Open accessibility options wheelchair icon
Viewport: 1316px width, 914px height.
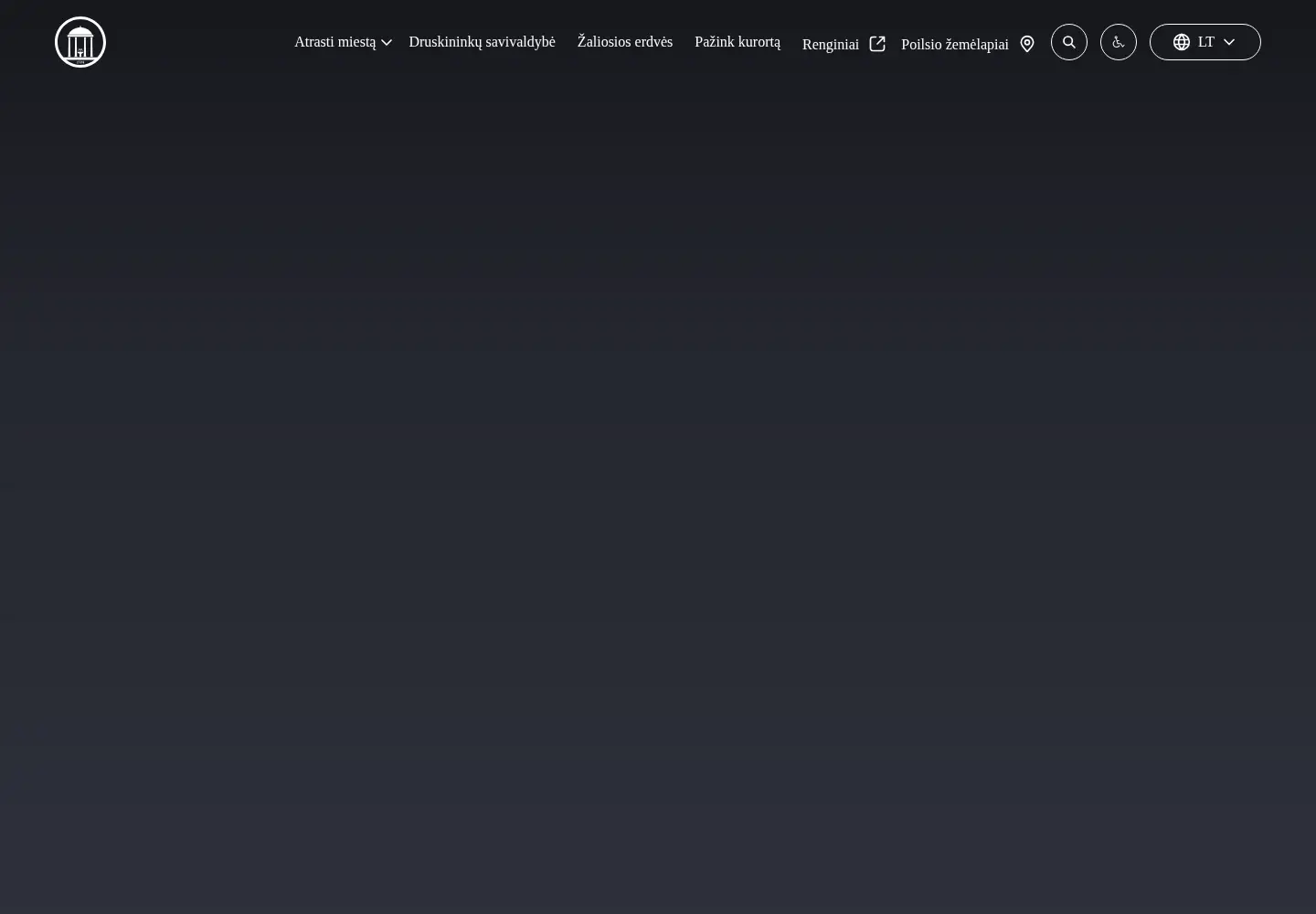tap(1119, 42)
